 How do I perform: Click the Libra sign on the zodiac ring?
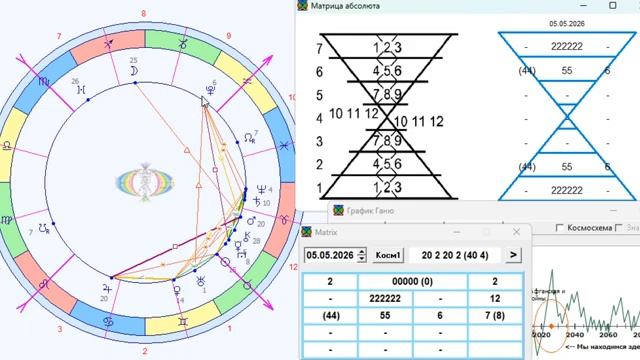click(7, 145)
